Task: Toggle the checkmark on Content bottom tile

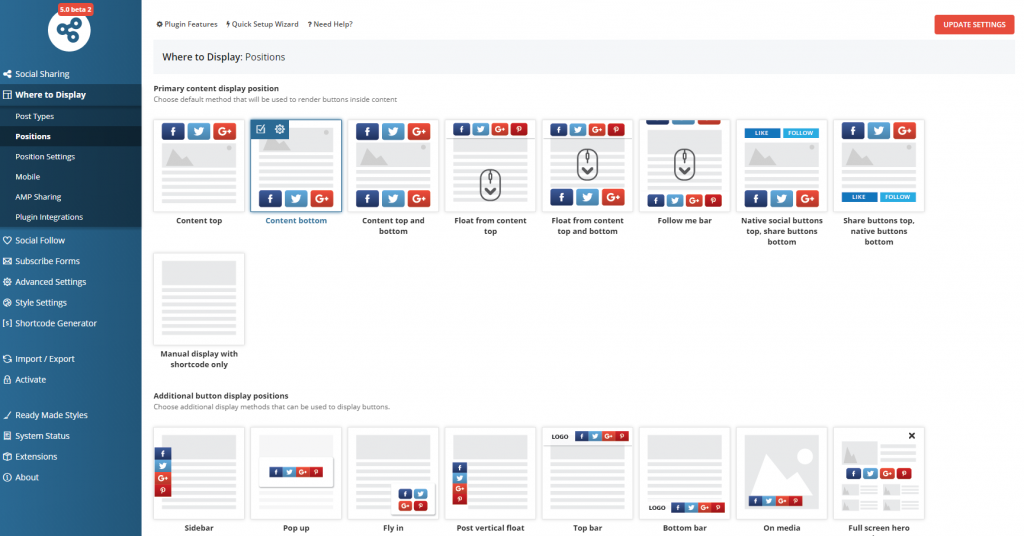Action: point(260,129)
